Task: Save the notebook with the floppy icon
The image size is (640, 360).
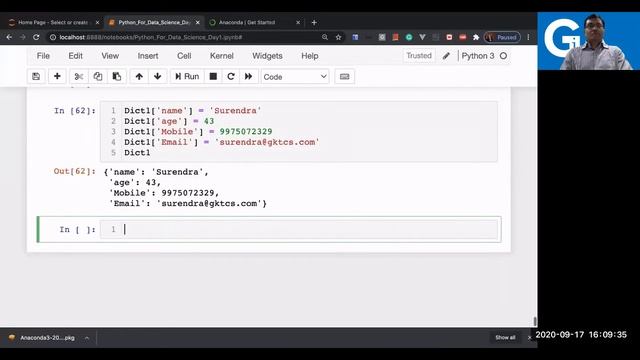Action: tap(36, 76)
